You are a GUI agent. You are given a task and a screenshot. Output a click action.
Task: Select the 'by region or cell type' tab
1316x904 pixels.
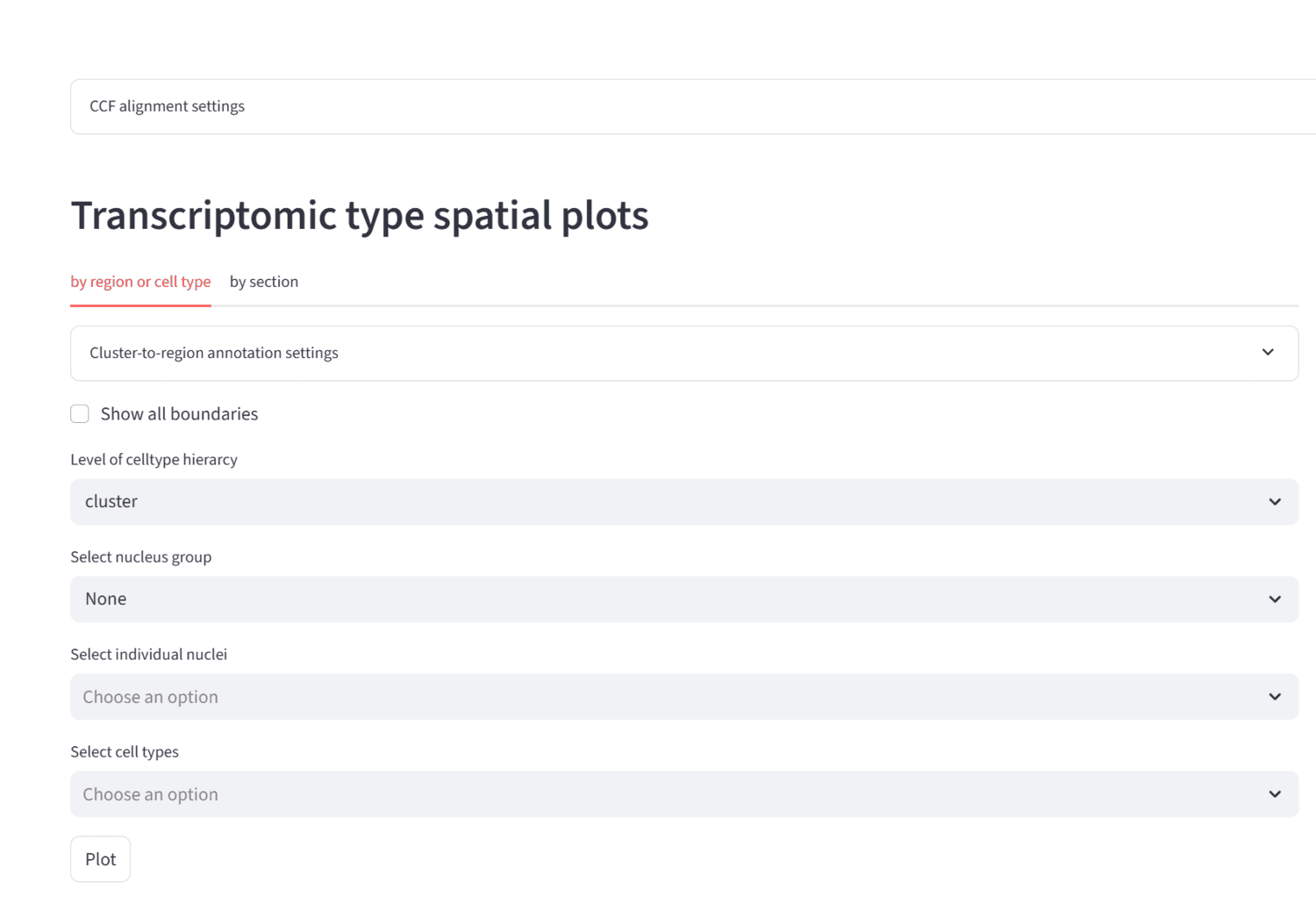click(140, 282)
